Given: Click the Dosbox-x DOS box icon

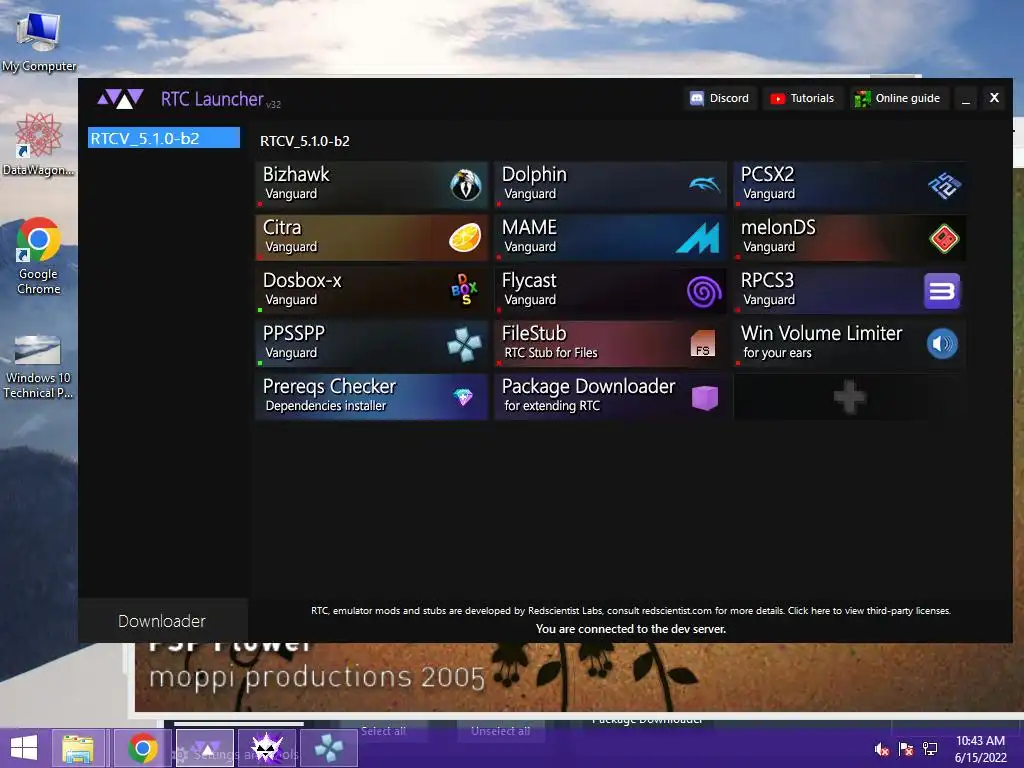Looking at the screenshot, I should coord(464,289).
